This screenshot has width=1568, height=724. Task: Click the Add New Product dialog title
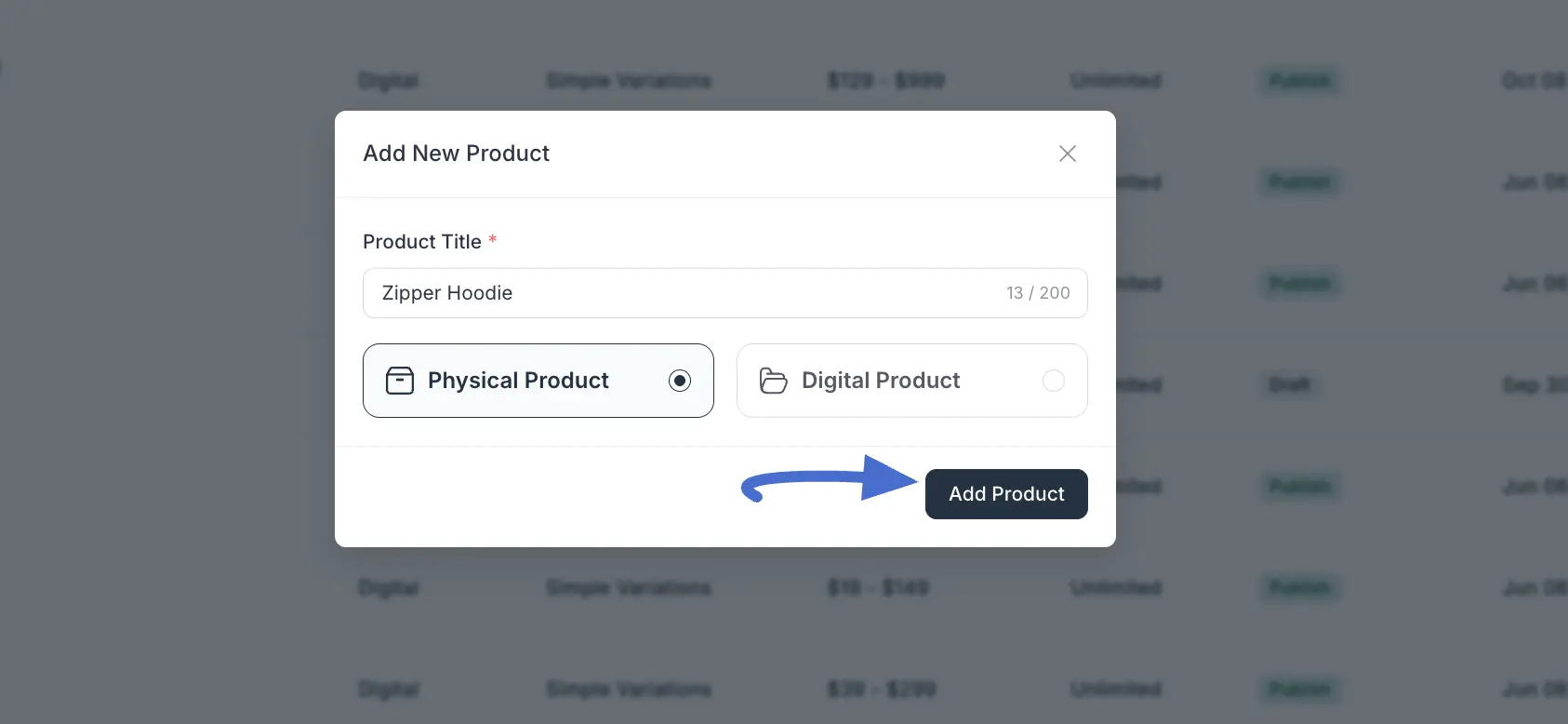(456, 153)
